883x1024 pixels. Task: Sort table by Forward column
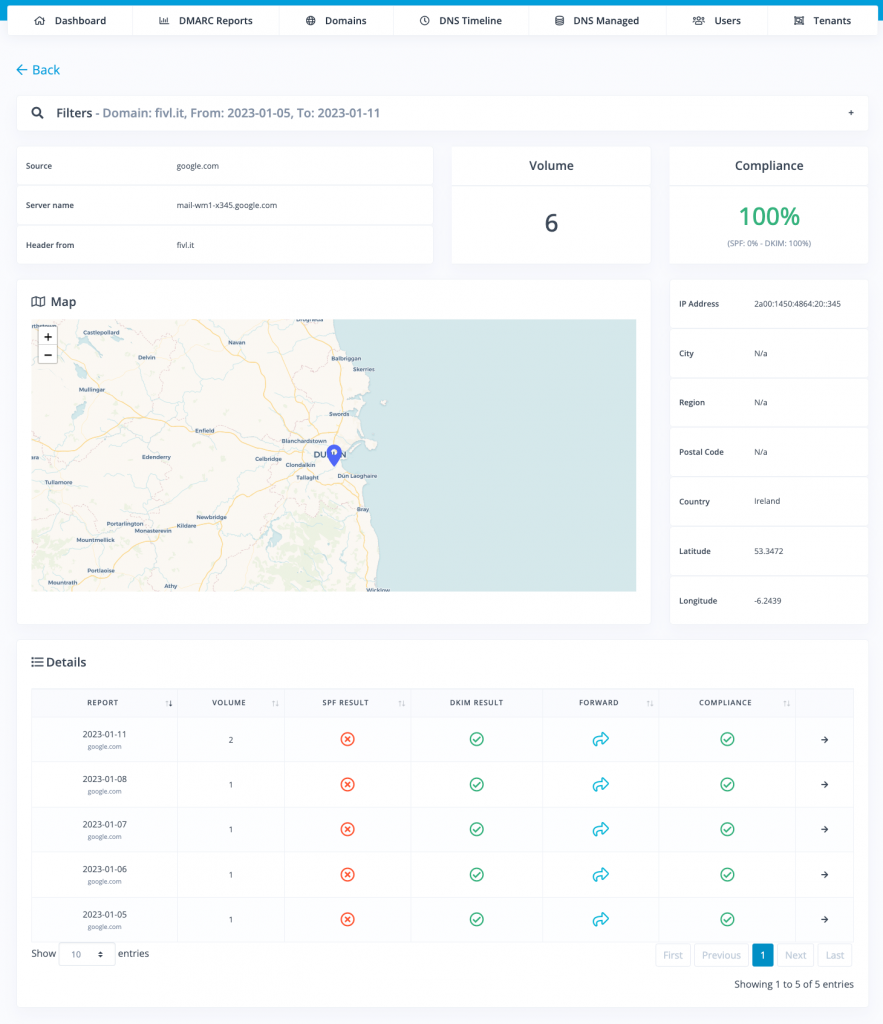tap(600, 703)
